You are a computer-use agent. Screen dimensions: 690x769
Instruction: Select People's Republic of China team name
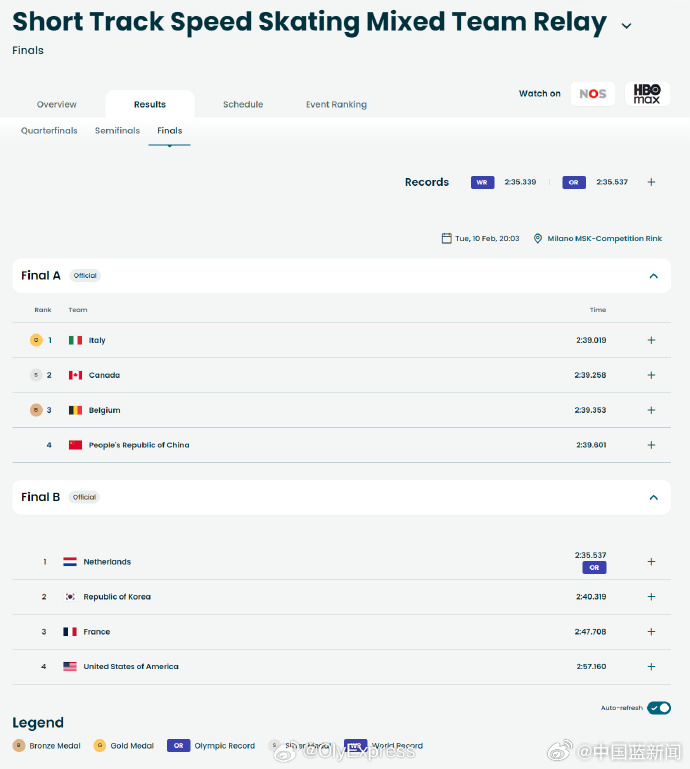tap(139, 445)
